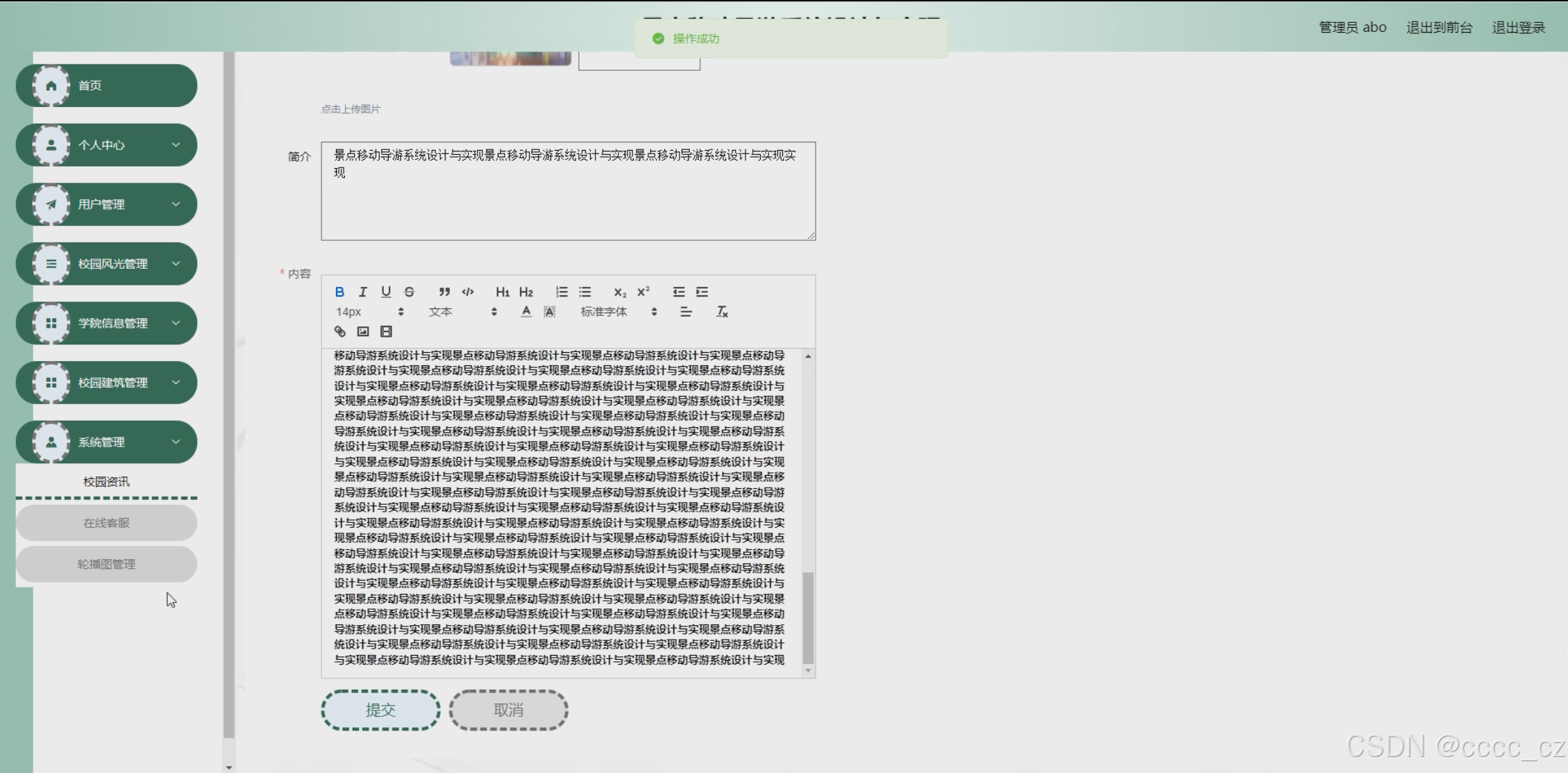Open 轮播图管理 submenu item
1568x773 pixels.
[106, 564]
